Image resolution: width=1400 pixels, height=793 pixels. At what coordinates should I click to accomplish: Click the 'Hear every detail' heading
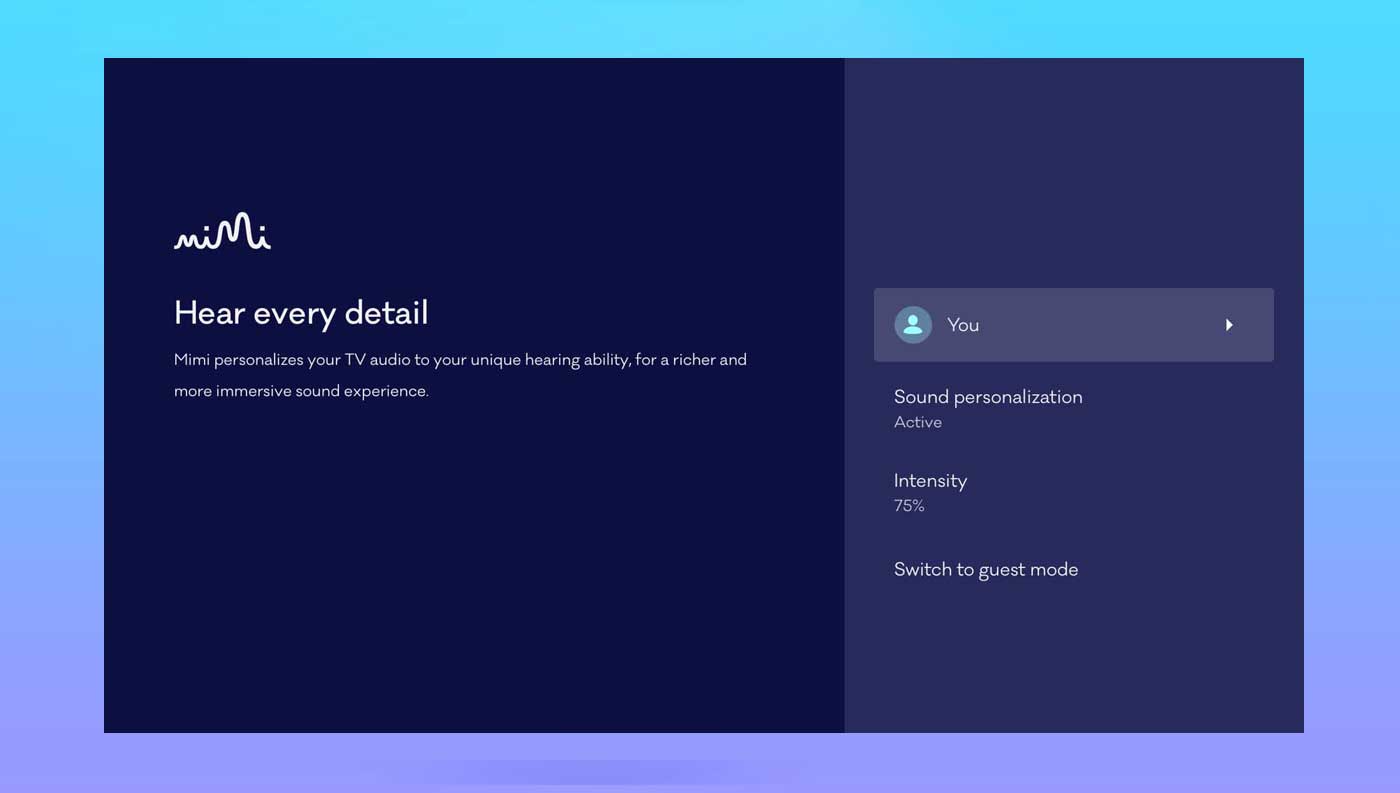coord(301,313)
